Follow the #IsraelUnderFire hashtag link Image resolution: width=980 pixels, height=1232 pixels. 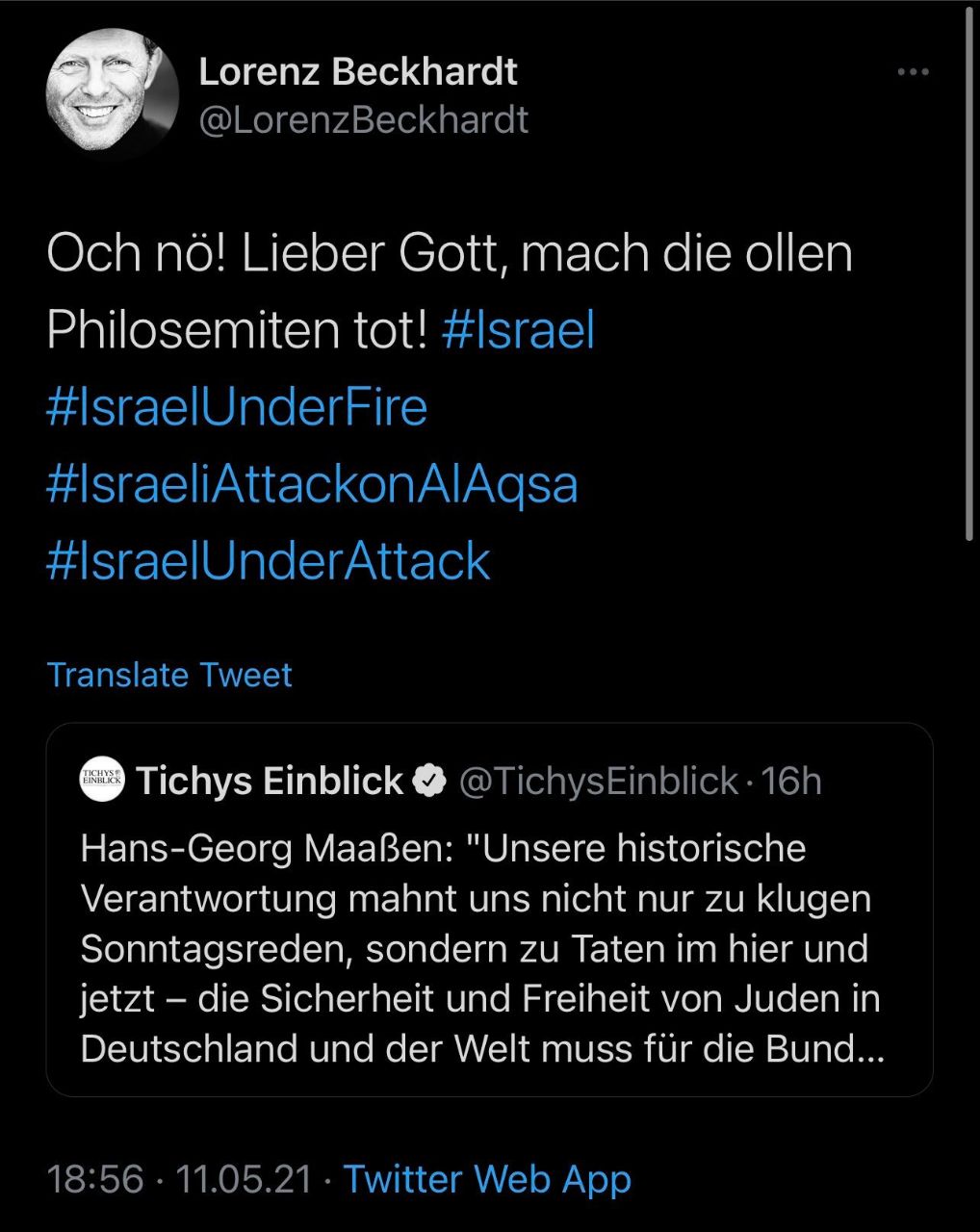(x=237, y=407)
